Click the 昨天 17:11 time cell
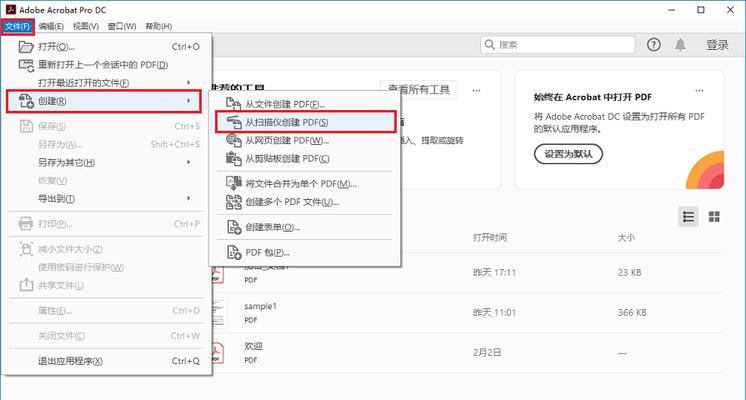Screen dimensions: 746x400 [x=494, y=273]
